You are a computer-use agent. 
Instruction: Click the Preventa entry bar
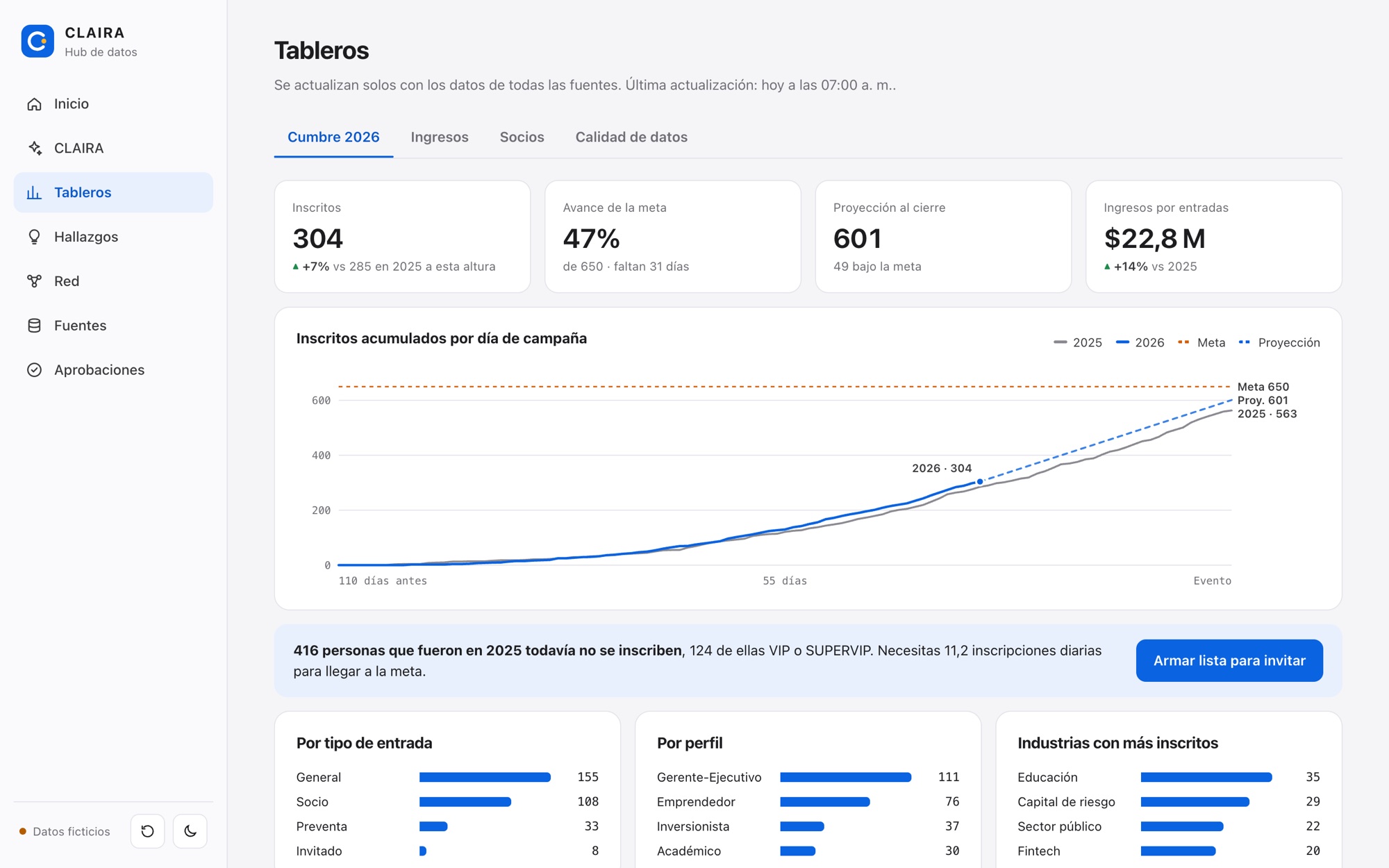433,826
